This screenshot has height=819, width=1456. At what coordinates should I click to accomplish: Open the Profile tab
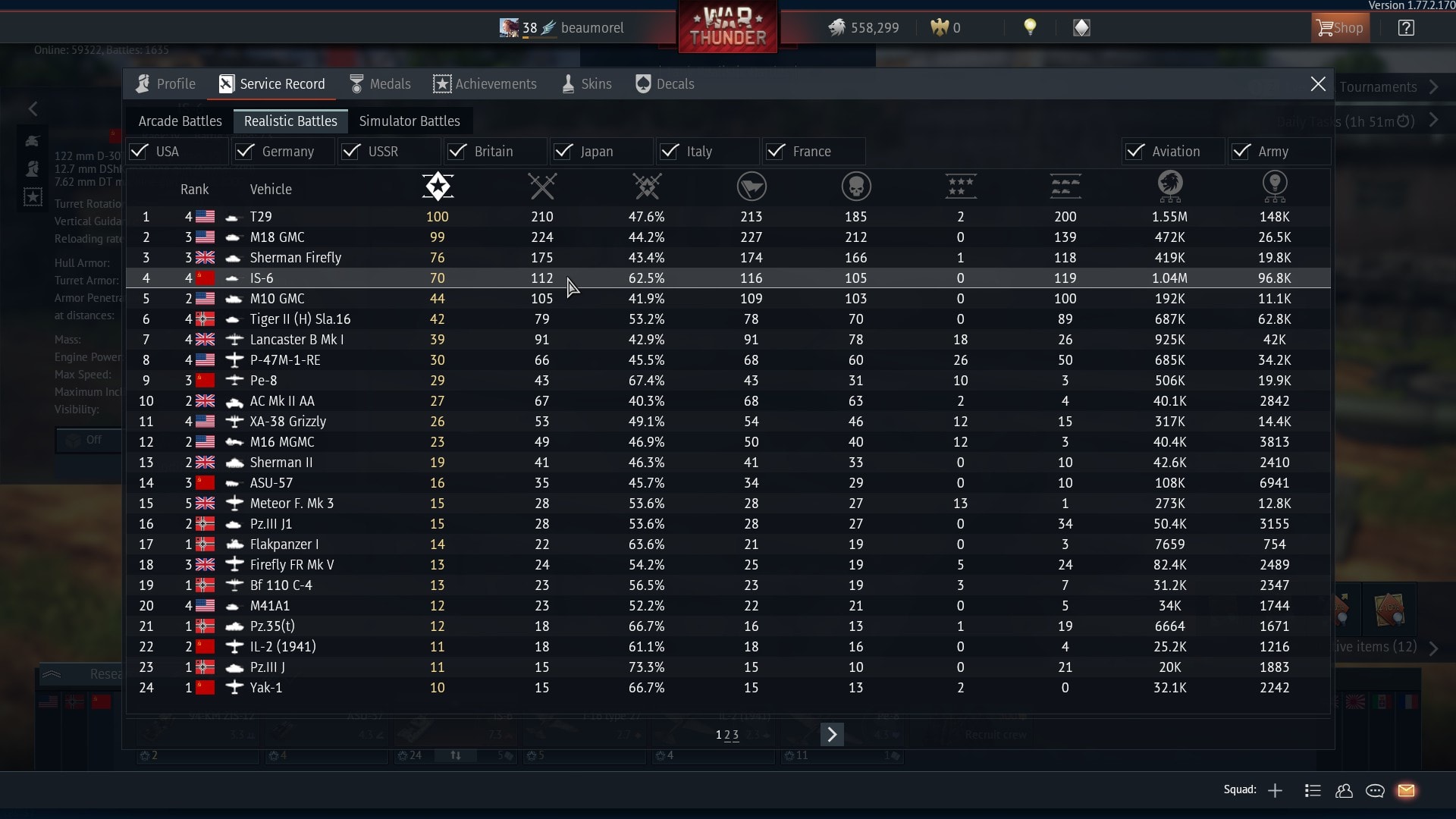(x=165, y=84)
